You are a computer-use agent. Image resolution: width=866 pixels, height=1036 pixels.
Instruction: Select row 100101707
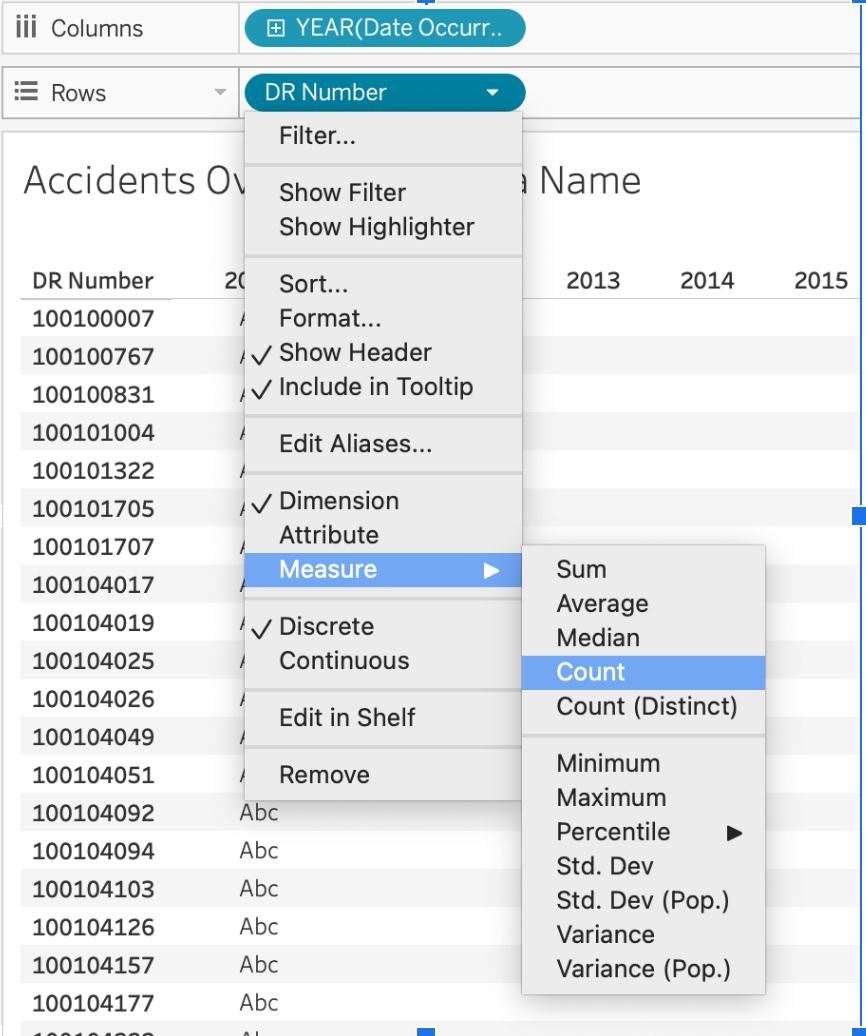(x=93, y=547)
